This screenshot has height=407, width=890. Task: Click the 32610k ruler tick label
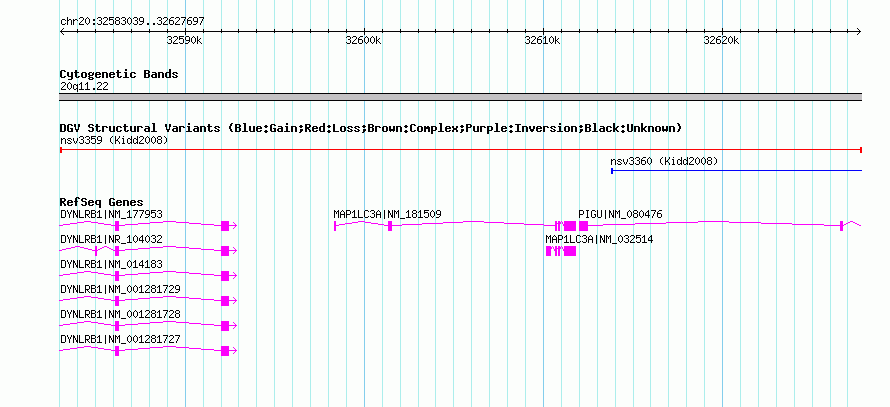click(x=542, y=40)
